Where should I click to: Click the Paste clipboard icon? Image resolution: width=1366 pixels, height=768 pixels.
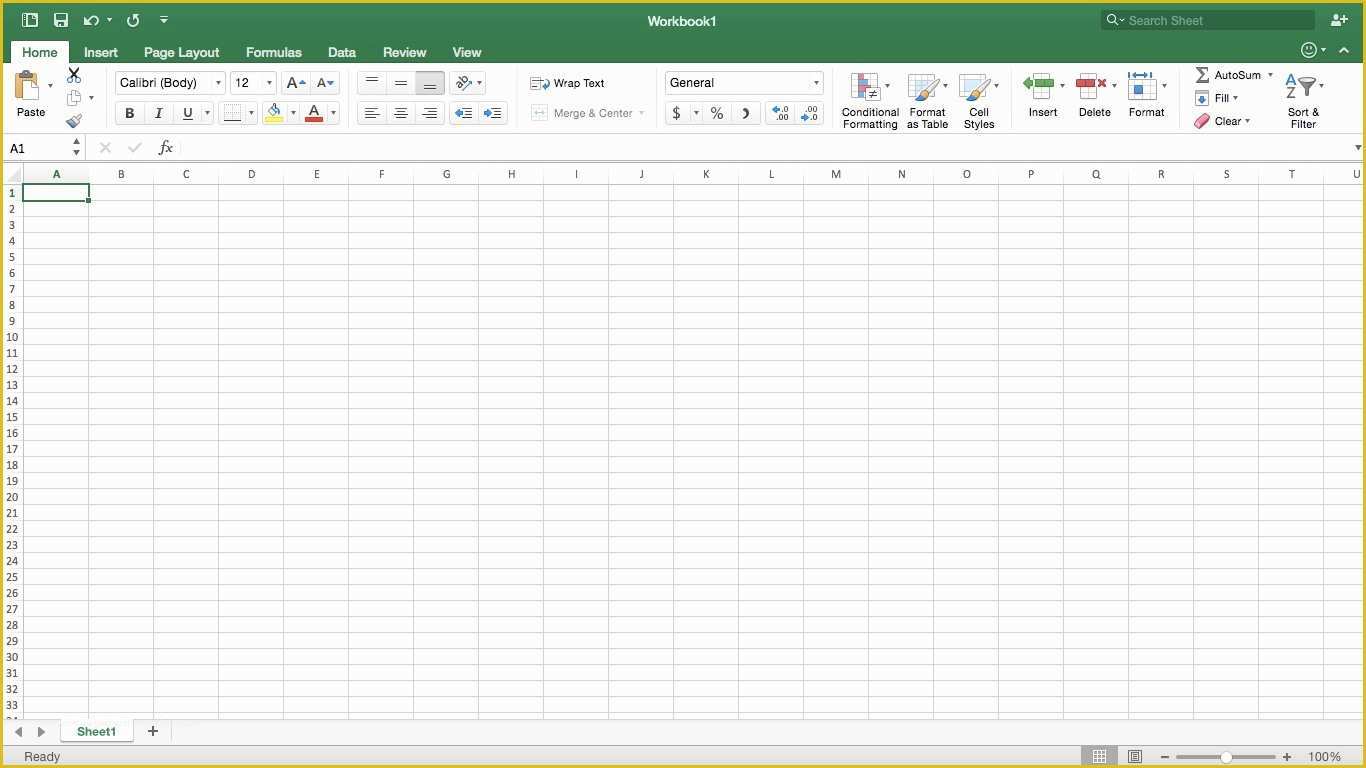[28, 85]
